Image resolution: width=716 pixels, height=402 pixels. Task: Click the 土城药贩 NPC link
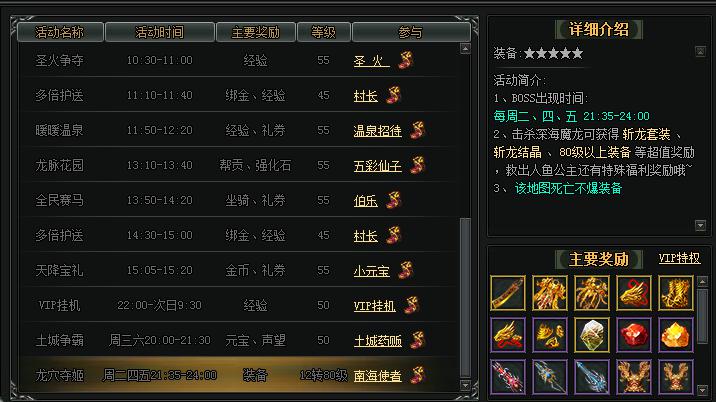tap(378, 341)
